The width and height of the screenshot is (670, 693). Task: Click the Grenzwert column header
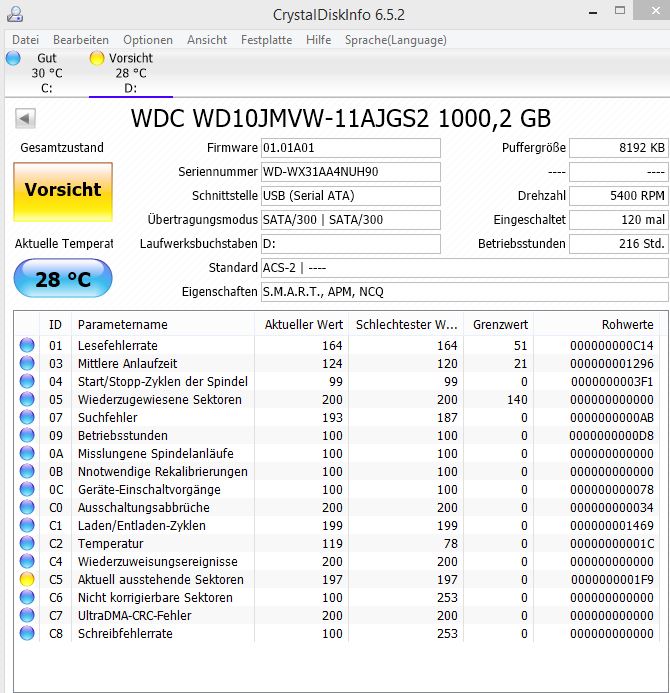pyautogui.click(x=499, y=324)
